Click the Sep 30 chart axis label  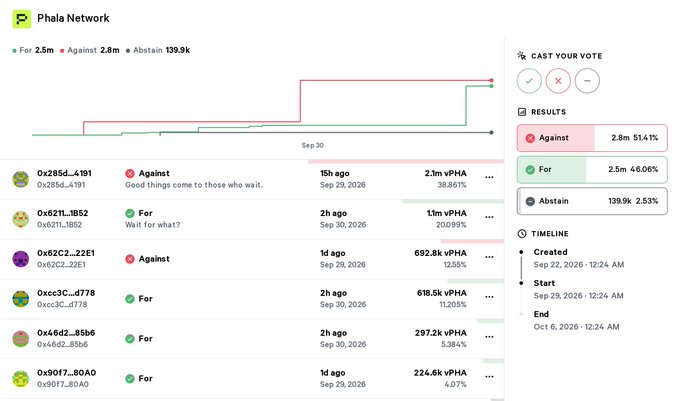pyautogui.click(x=313, y=145)
